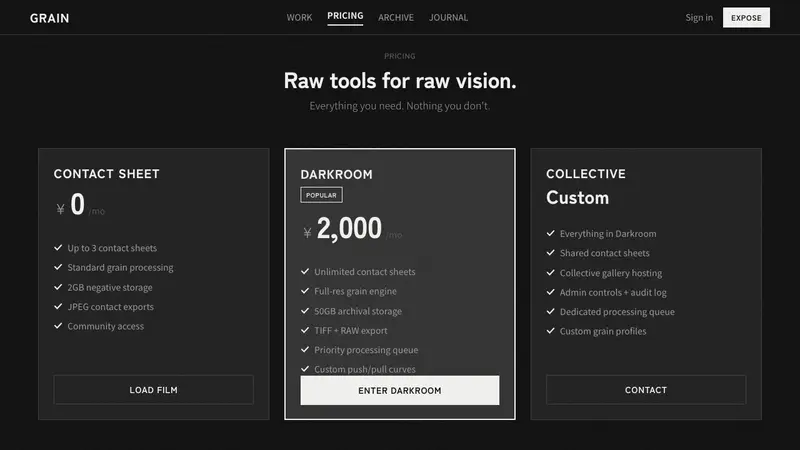800x450 pixels.
Task: Click the GRAIN logo
Action: tap(49, 18)
